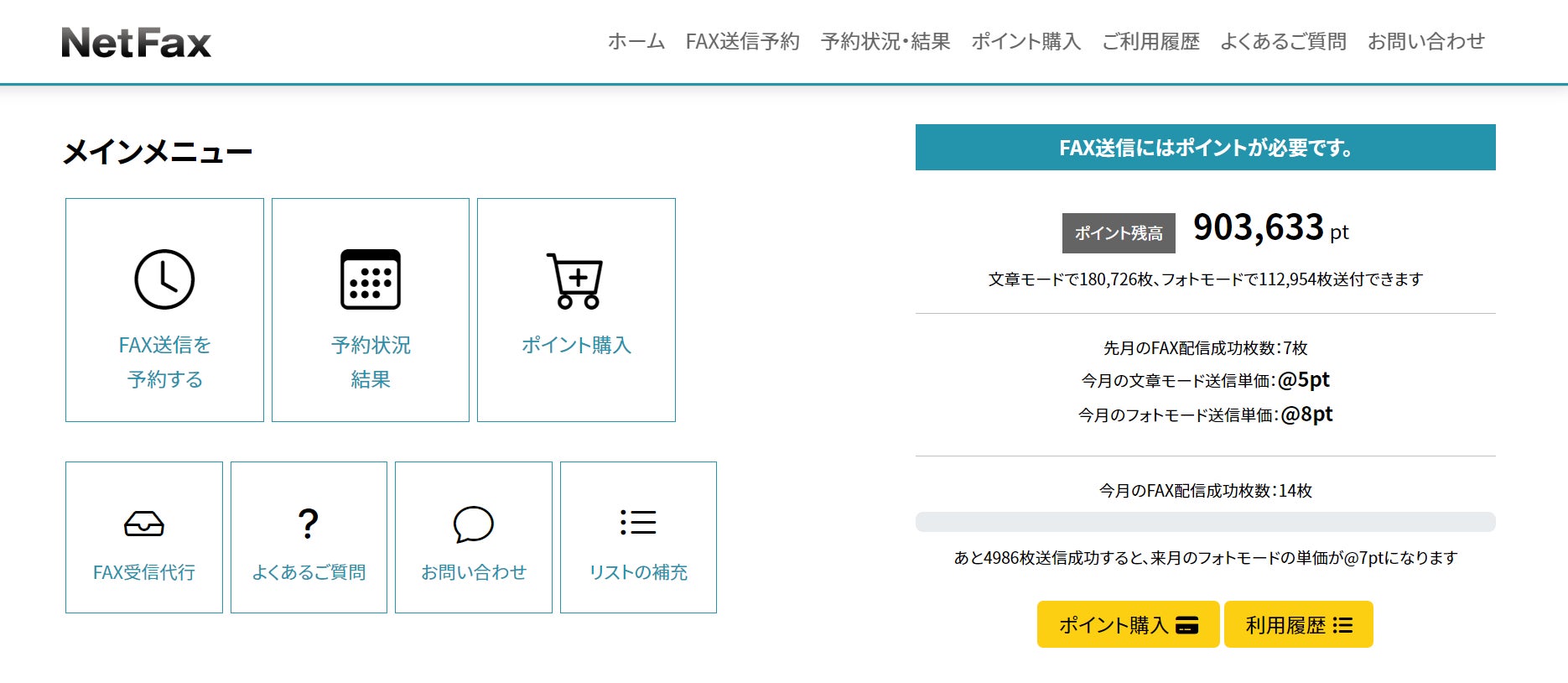Open the calendar icon for 予約状況結果
The height and width of the screenshot is (683, 1568).
(x=370, y=279)
